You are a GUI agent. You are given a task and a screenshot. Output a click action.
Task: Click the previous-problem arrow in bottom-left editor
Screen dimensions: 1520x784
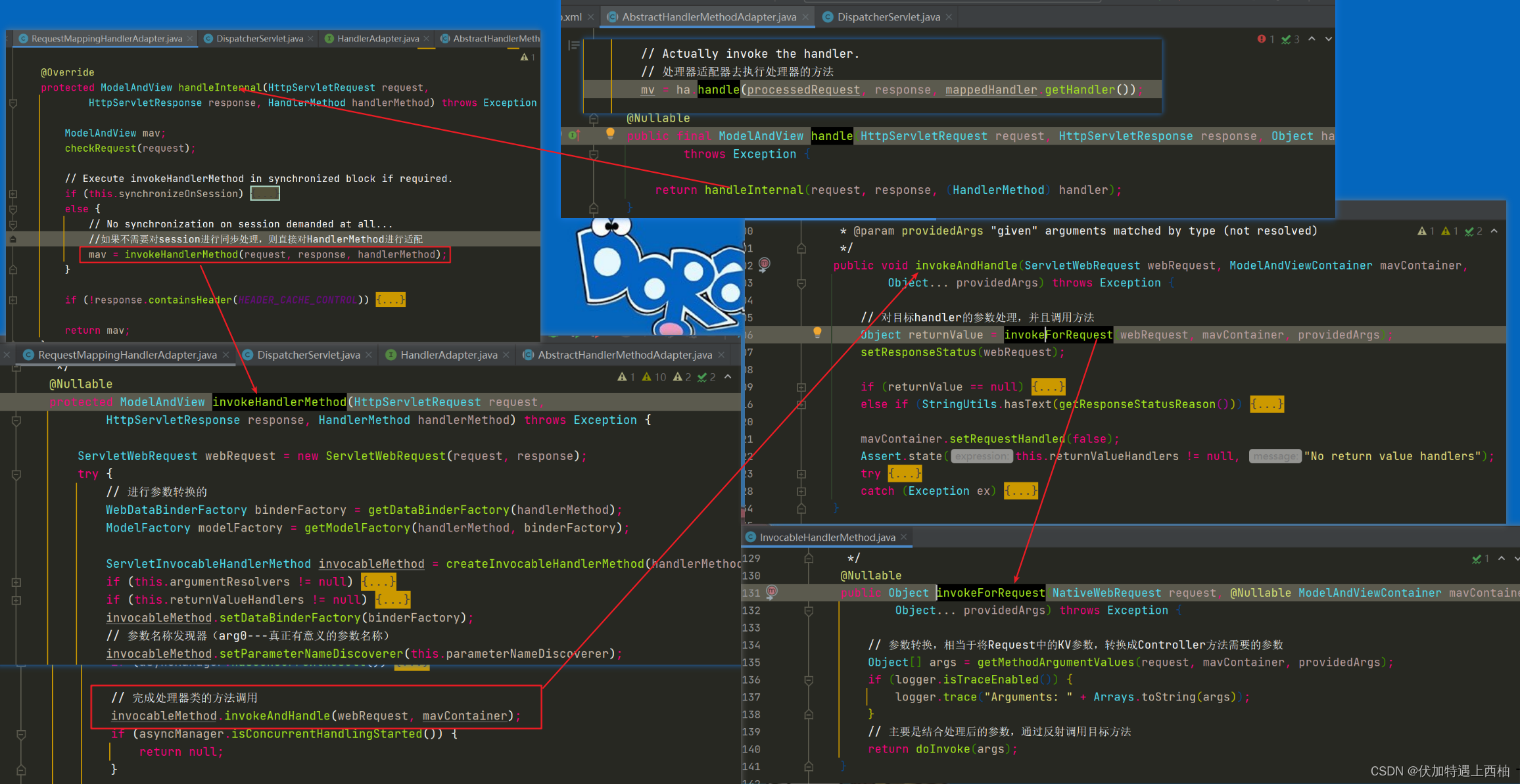(728, 377)
